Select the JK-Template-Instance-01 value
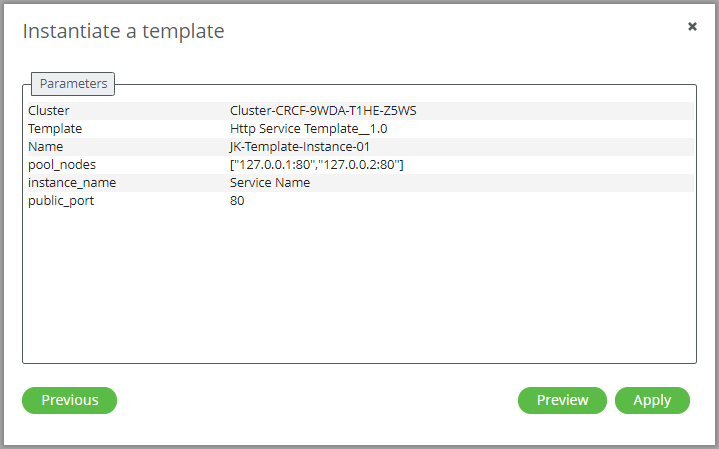 pyautogui.click(x=300, y=147)
